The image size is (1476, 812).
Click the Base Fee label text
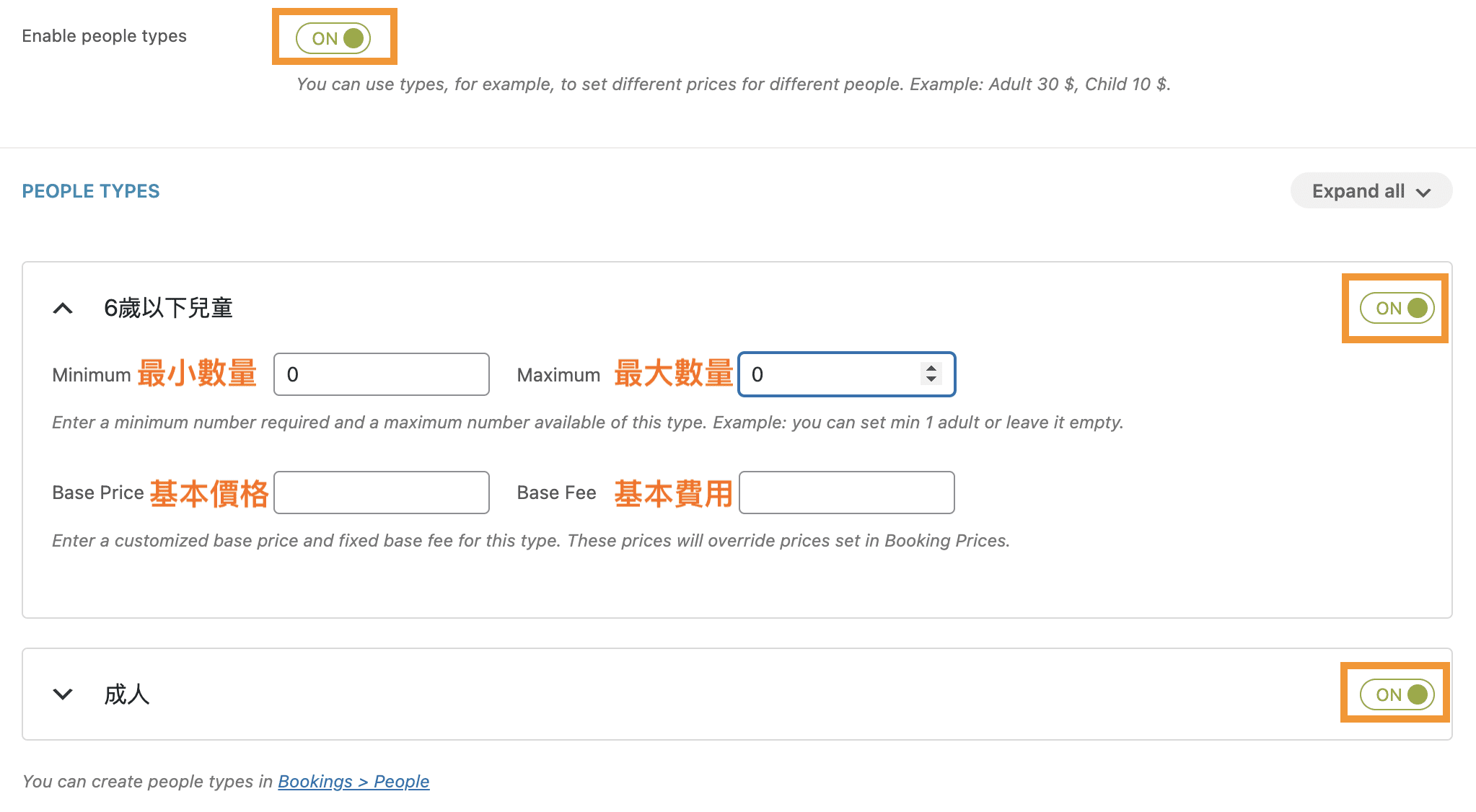click(556, 493)
